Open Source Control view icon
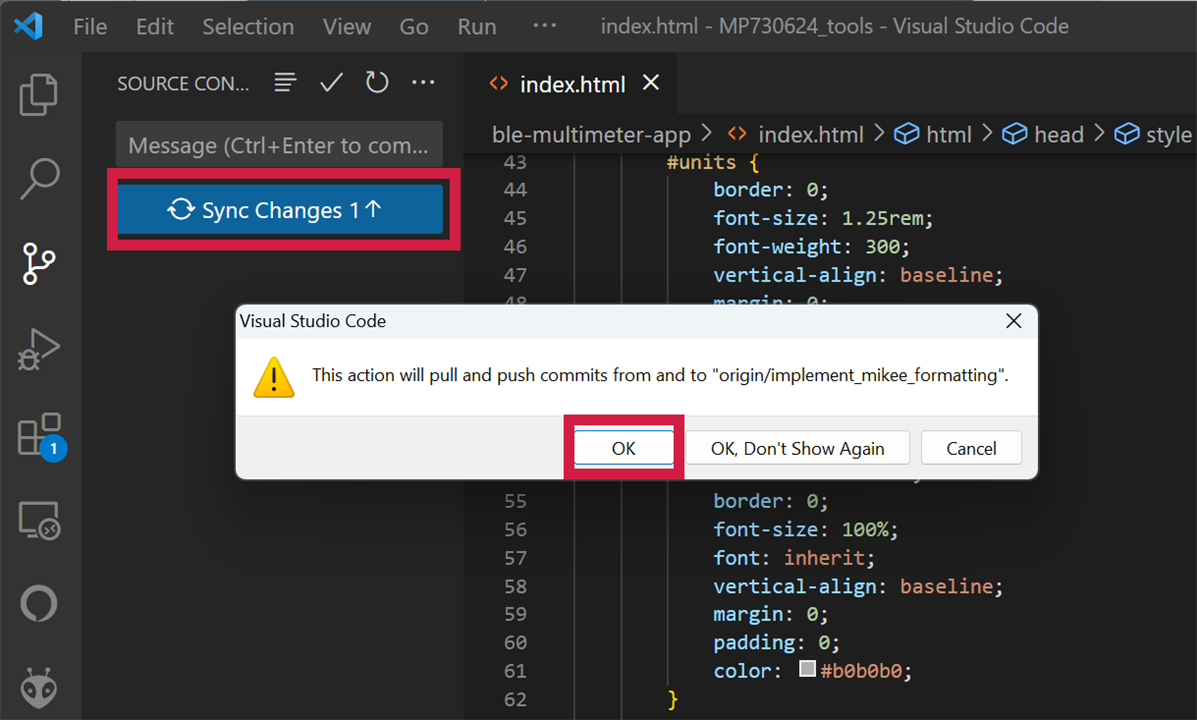 38,263
